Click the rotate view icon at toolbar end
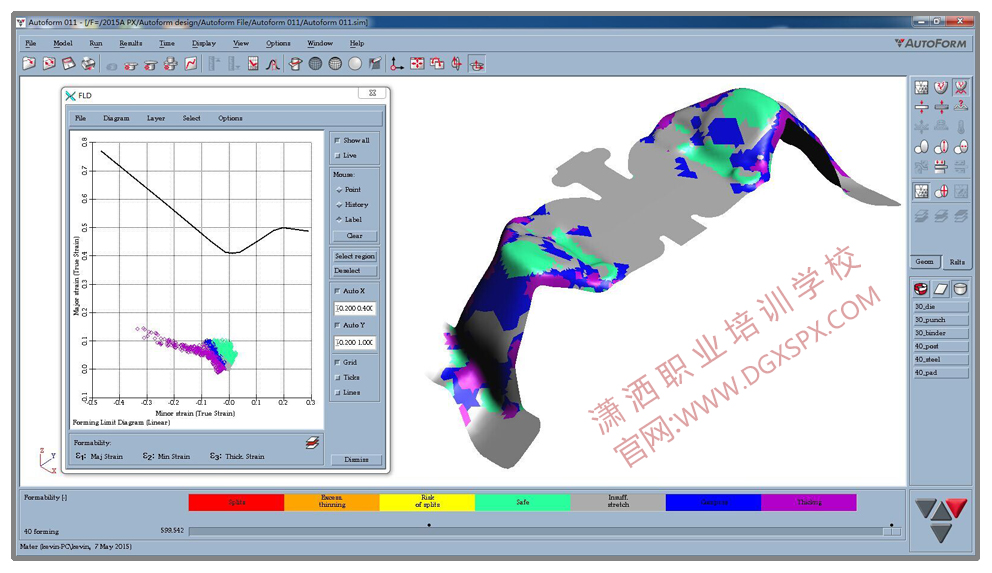 [x=477, y=63]
